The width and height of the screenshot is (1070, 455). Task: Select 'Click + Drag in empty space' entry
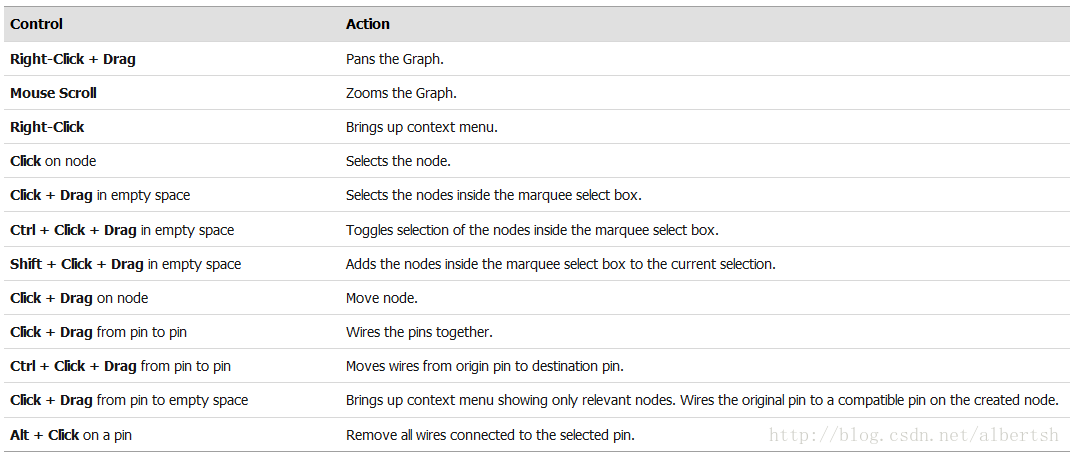pos(100,195)
